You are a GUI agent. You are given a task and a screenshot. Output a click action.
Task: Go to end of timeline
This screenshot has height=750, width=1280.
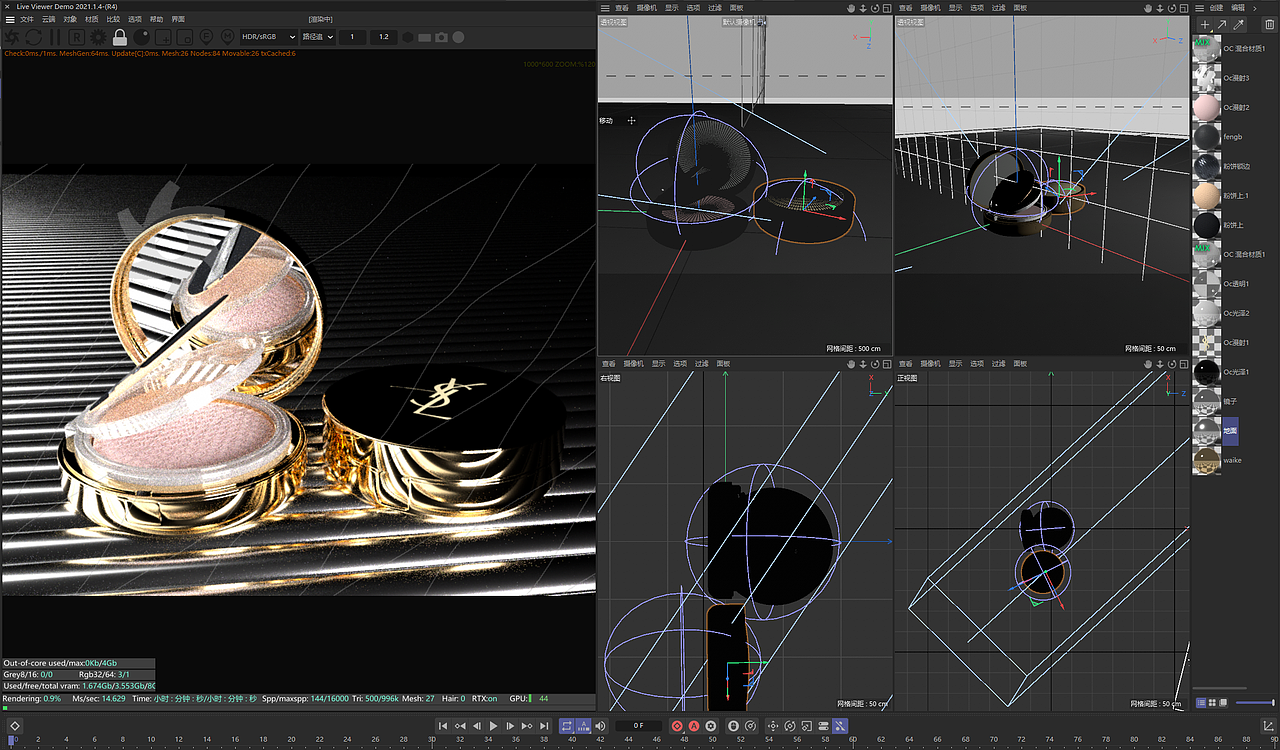(x=543, y=725)
